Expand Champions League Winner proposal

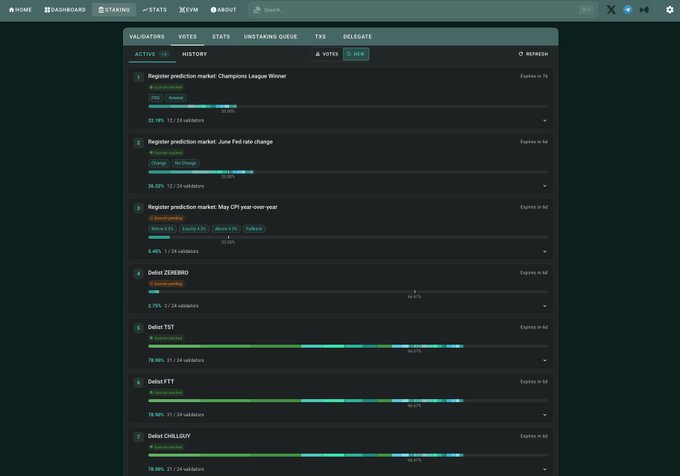coord(545,121)
